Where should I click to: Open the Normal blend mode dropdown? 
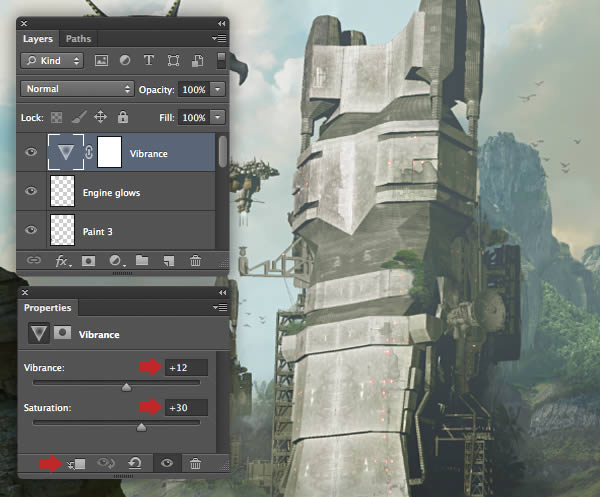pos(77,89)
